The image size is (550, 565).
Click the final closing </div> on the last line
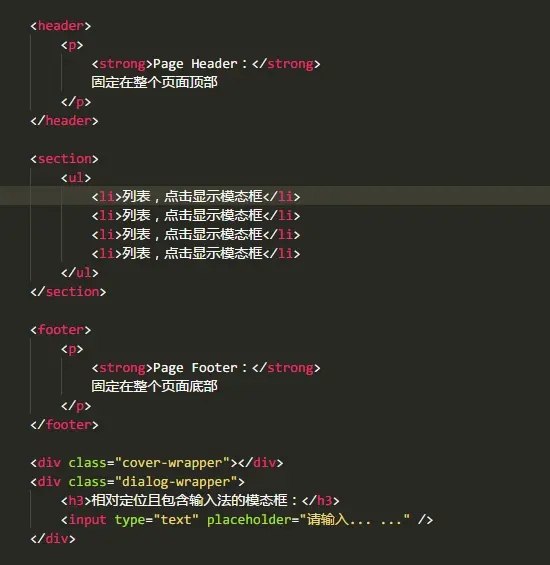tap(53, 539)
